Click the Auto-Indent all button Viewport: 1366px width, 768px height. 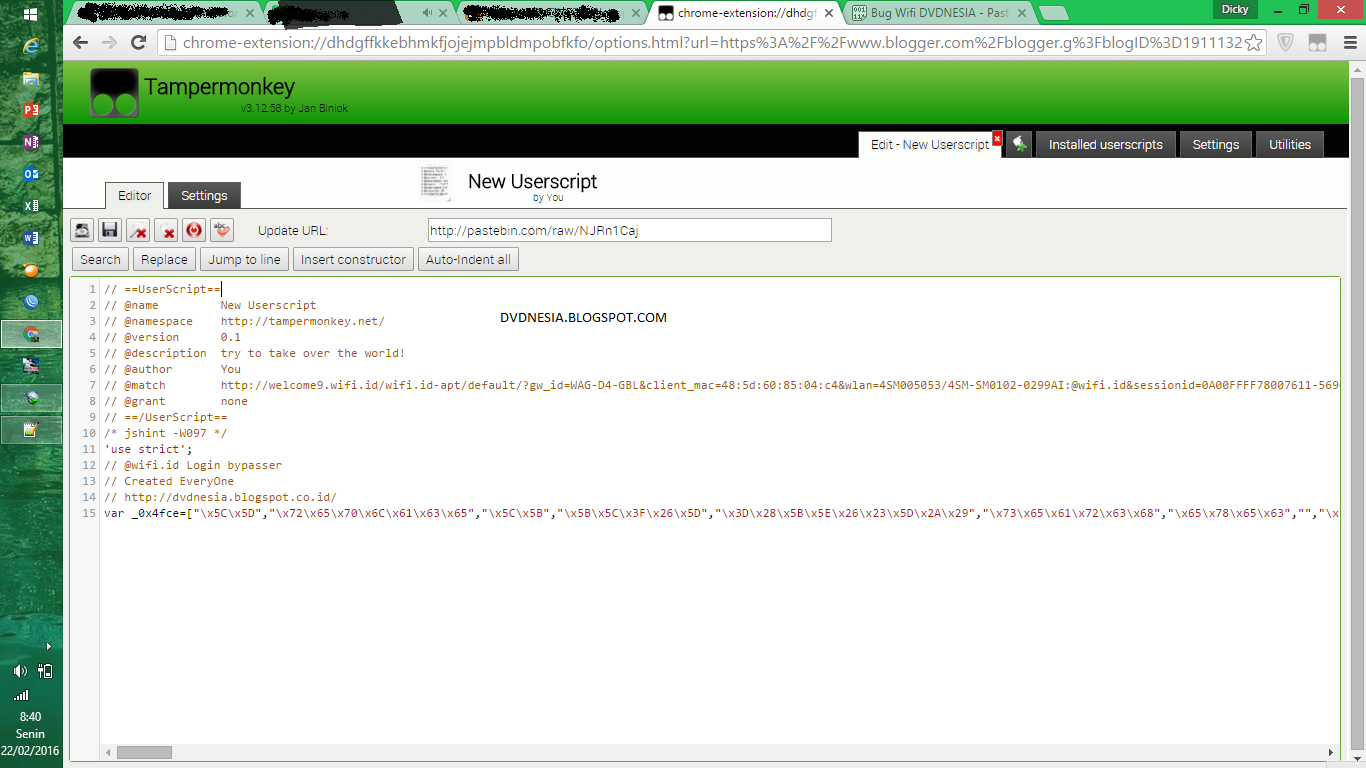click(x=468, y=259)
